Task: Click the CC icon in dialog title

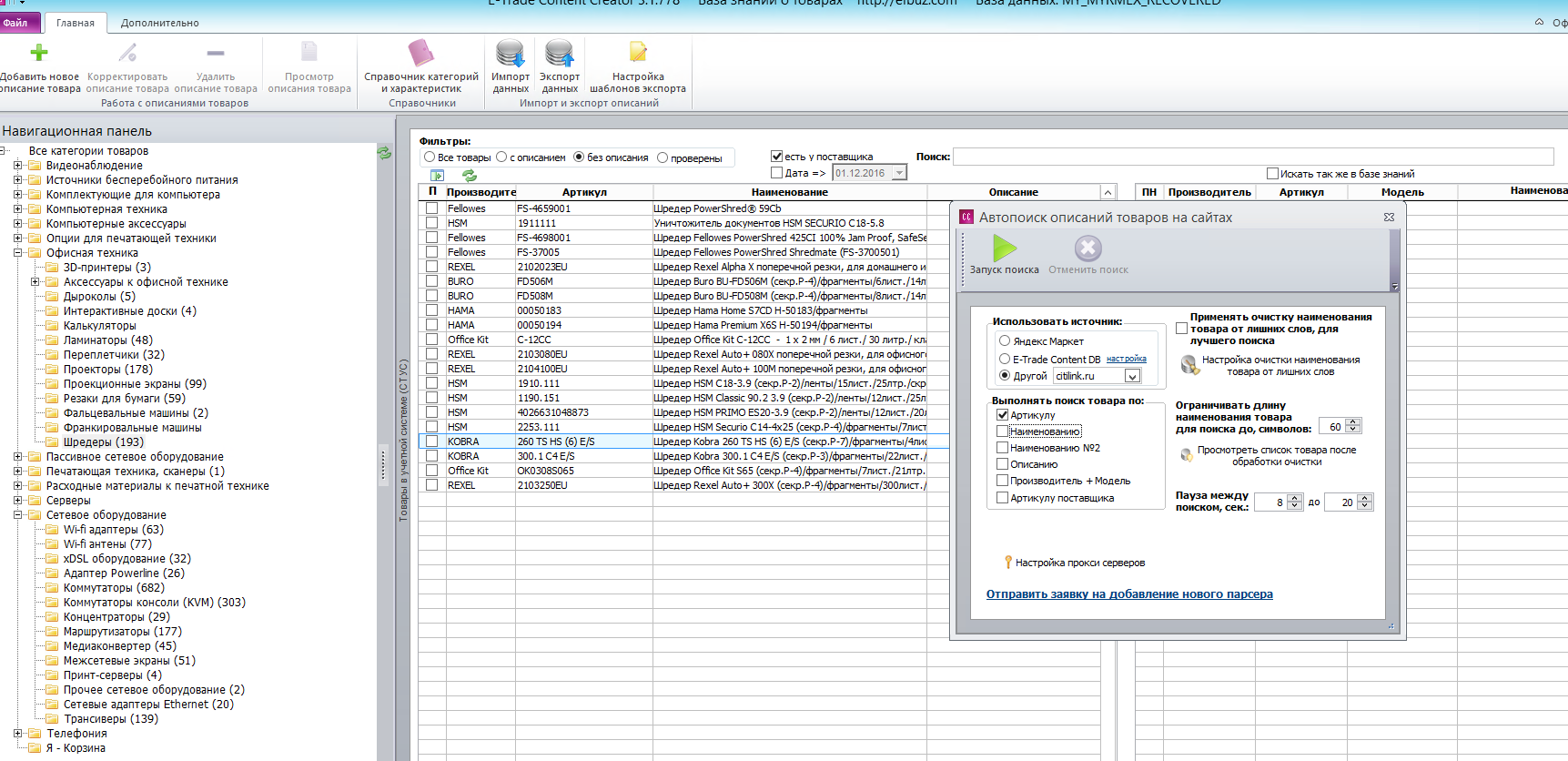Action: tap(966, 217)
